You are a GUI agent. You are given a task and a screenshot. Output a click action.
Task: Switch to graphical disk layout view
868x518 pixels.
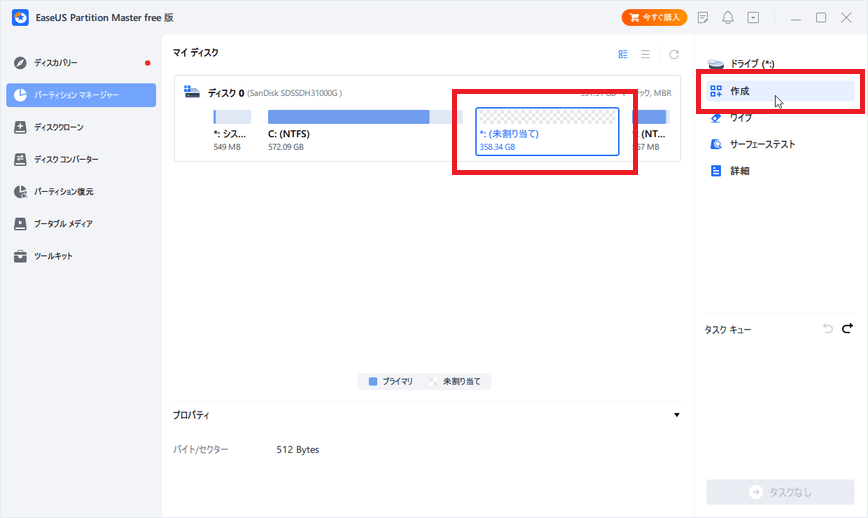623,54
